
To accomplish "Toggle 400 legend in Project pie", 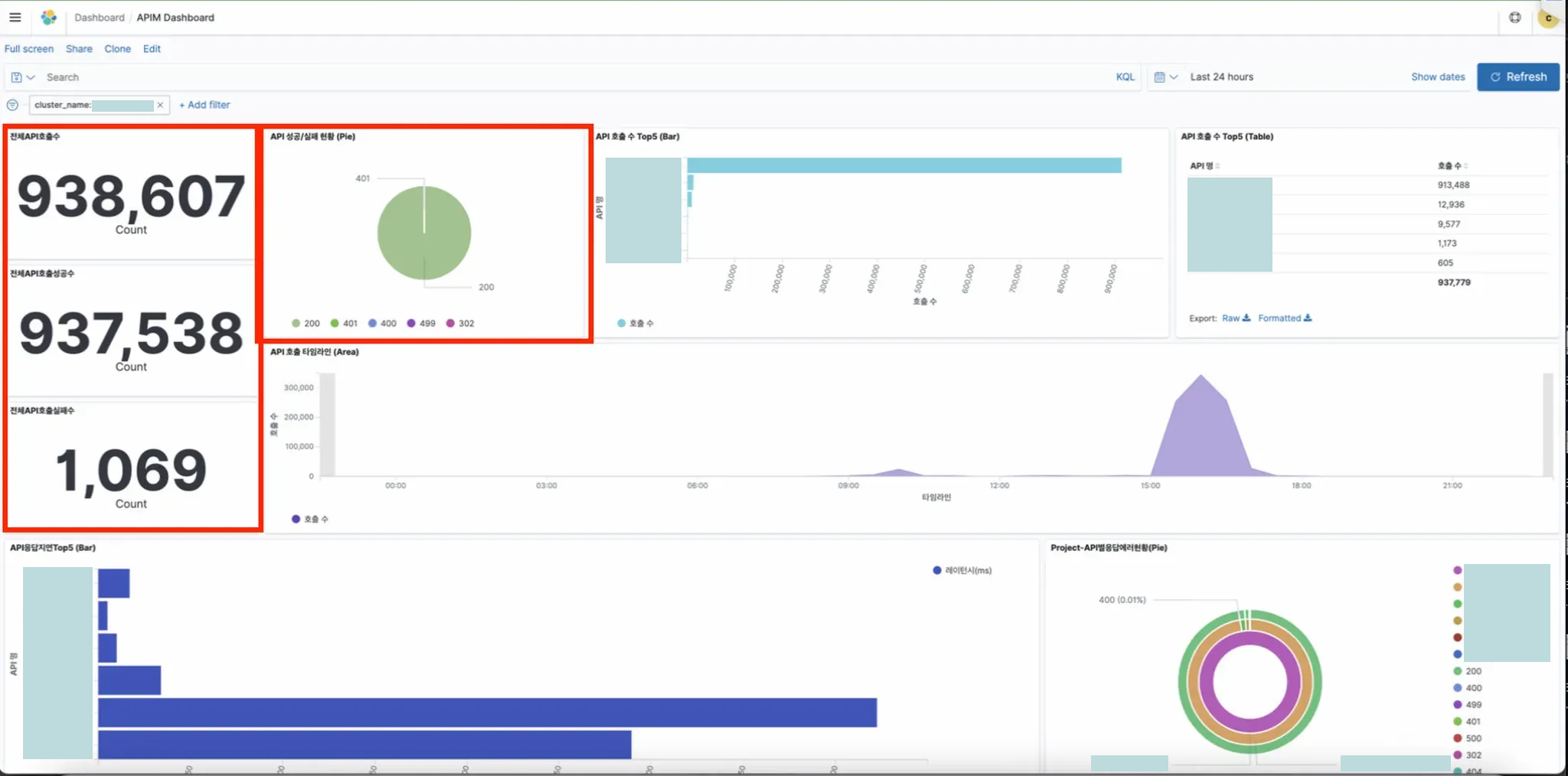I will (x=1467, y=688).
